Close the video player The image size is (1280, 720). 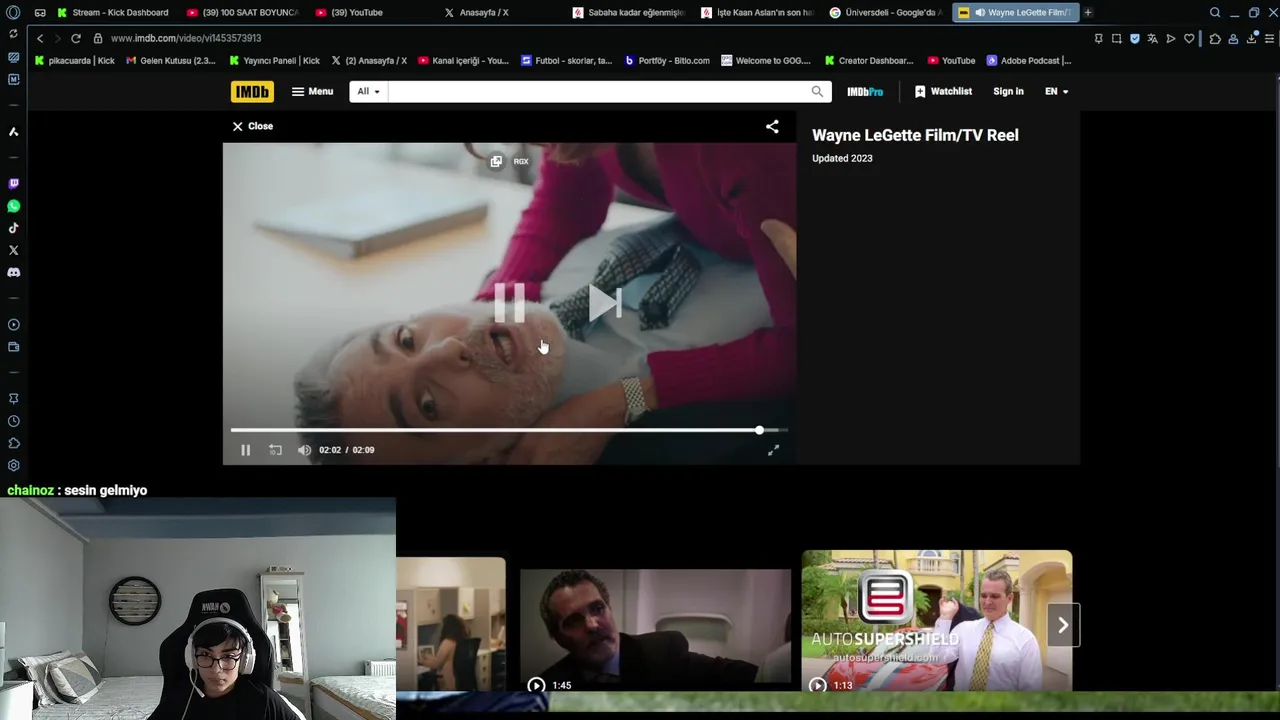click(x=252, y=126)
